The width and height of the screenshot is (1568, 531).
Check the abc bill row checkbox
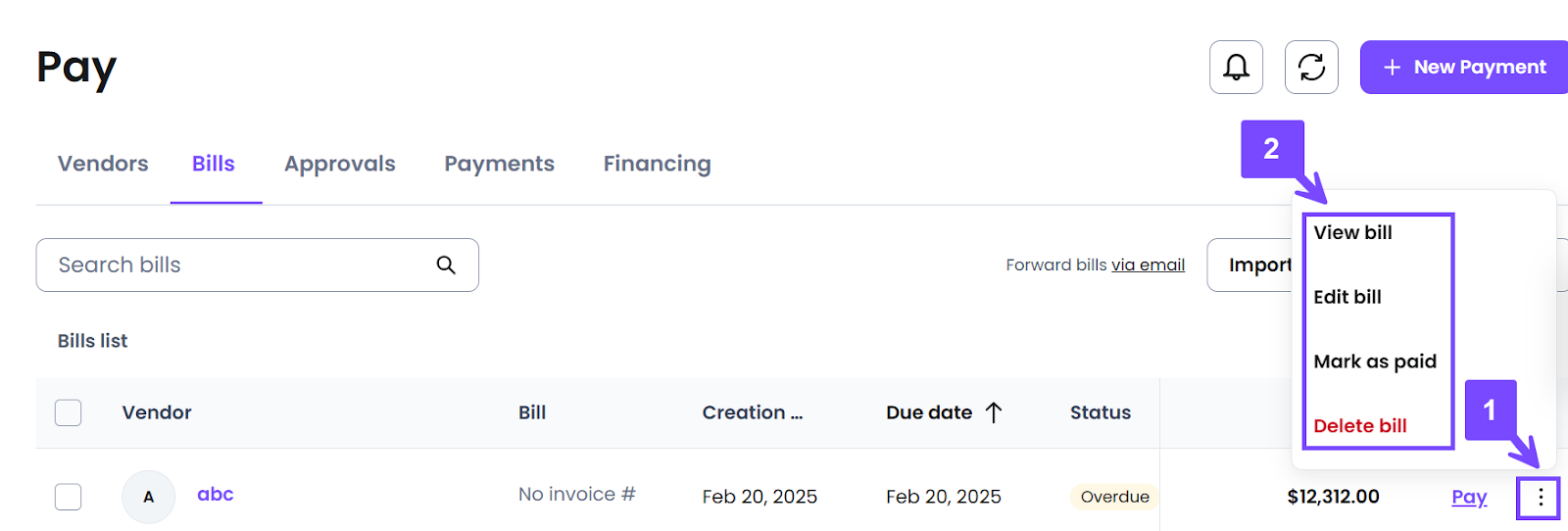coord(69,497)
